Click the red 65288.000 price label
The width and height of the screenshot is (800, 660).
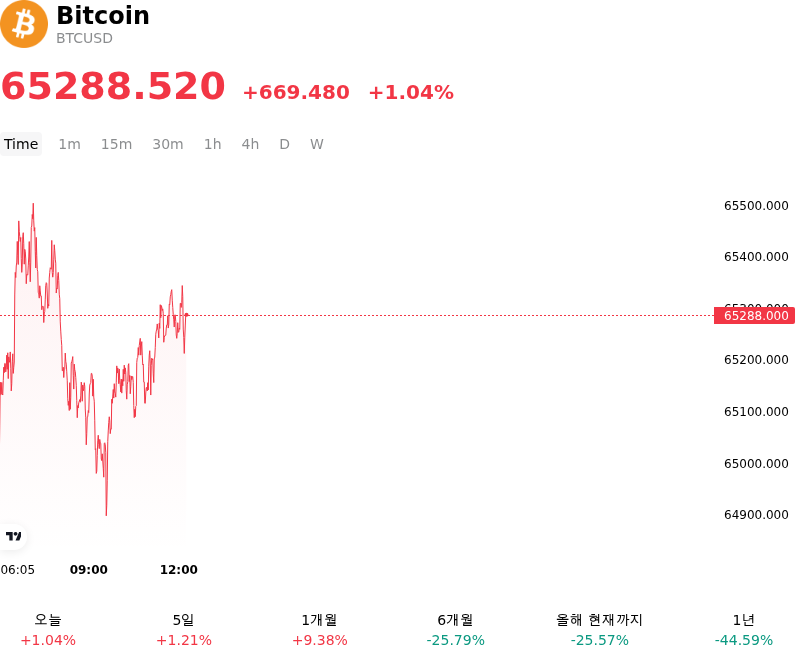755,316
